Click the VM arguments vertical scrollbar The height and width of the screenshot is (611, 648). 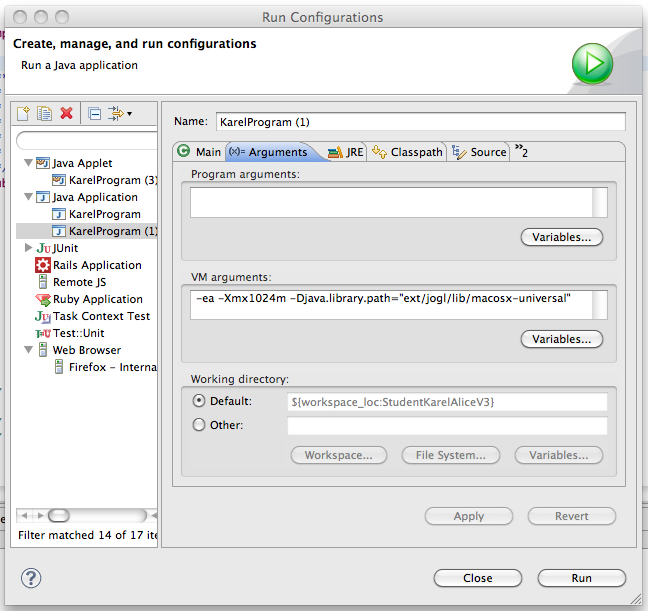[x=600, y=305]
